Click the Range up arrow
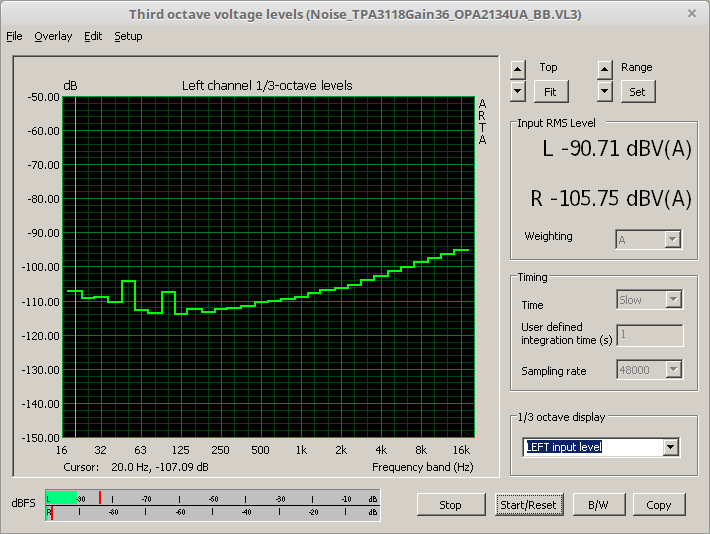Screen dimensions: 710x534 (x=604, y=69)
